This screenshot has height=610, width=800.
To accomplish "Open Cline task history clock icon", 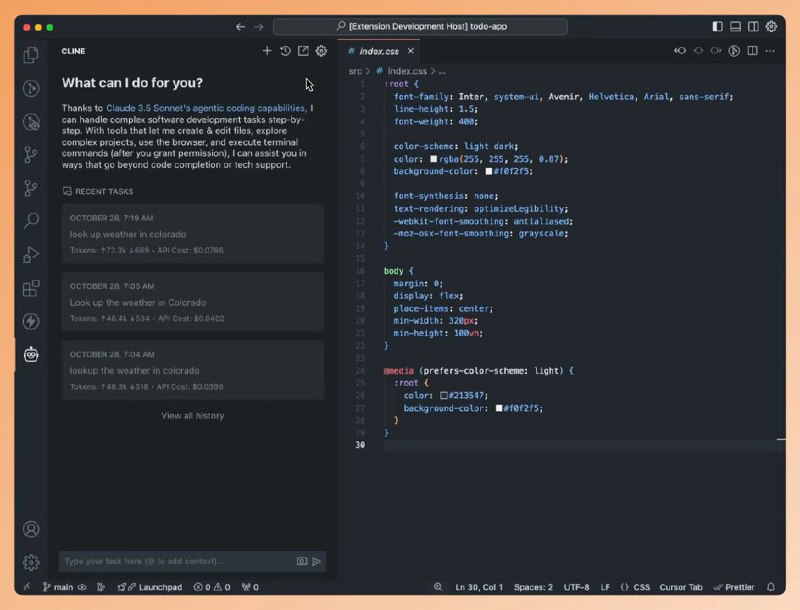I will coord(285,51).
